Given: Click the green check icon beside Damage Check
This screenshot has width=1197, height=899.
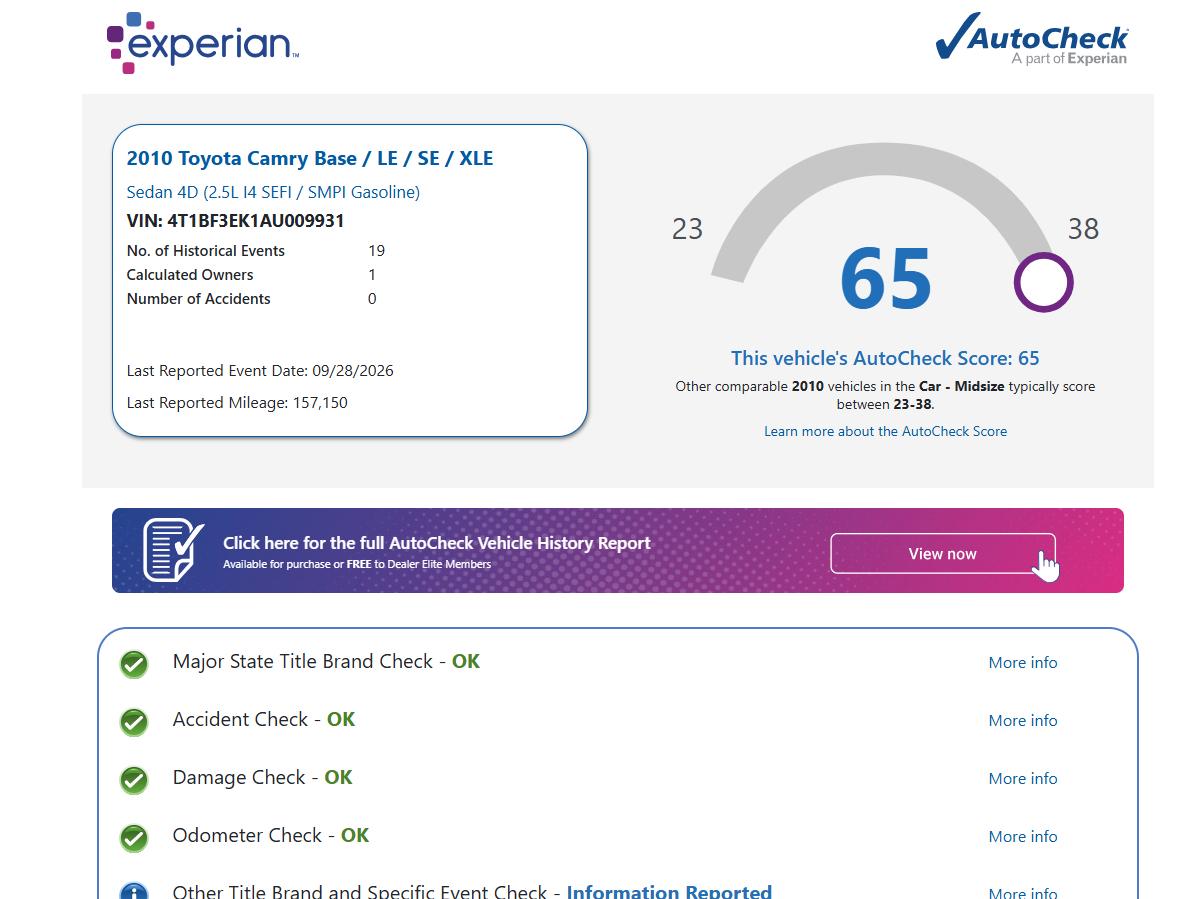Looking at the screenshot, I should [x=134, y=780].
